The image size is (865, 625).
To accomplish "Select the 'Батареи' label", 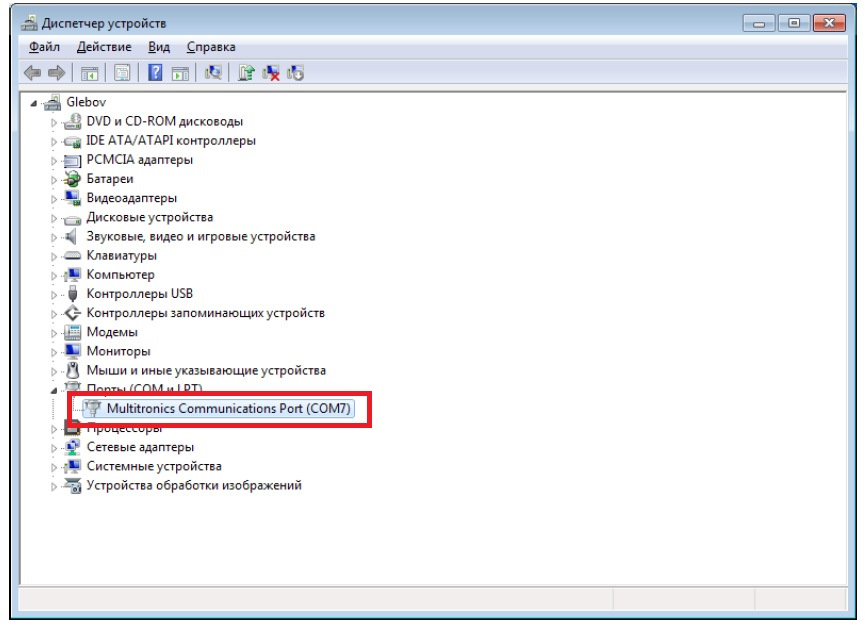I will pyautogui.click(x=110, y=179).
